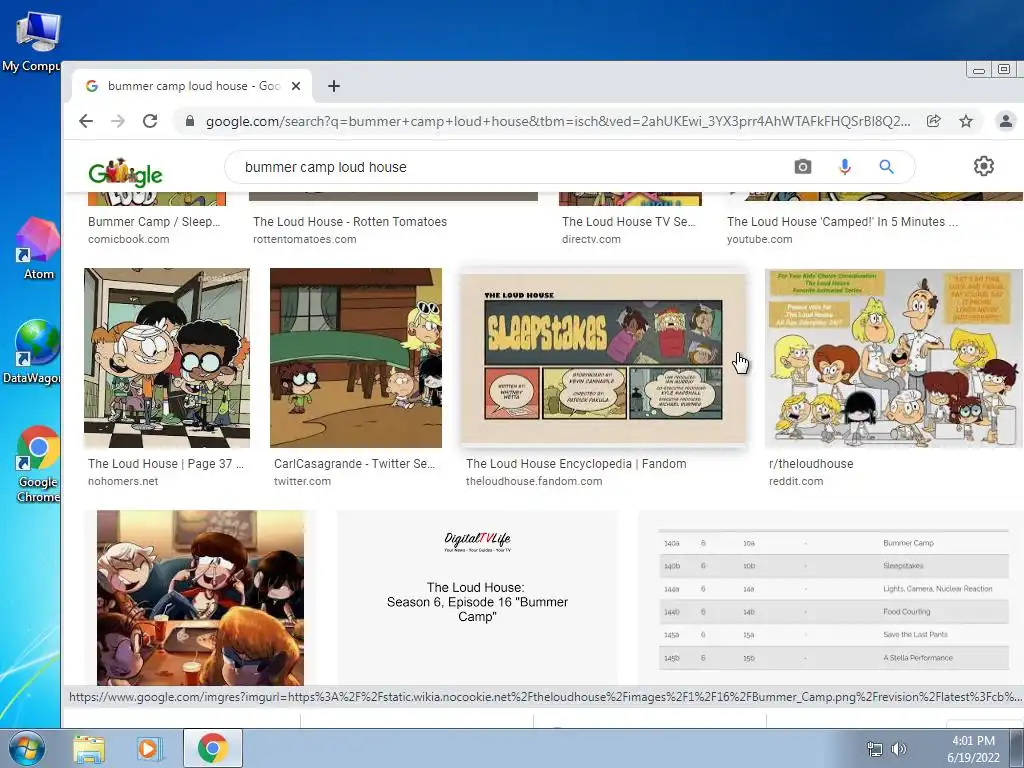Click the directv.com source text
This screenshot has width=1024, height=768.
pos(592,239)
